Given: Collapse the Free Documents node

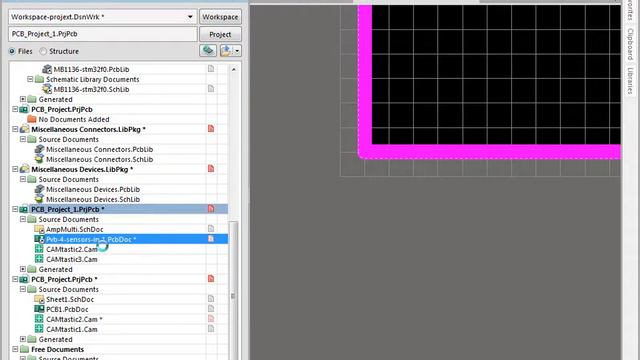Looking at the screenshot, I should [15, 349].
